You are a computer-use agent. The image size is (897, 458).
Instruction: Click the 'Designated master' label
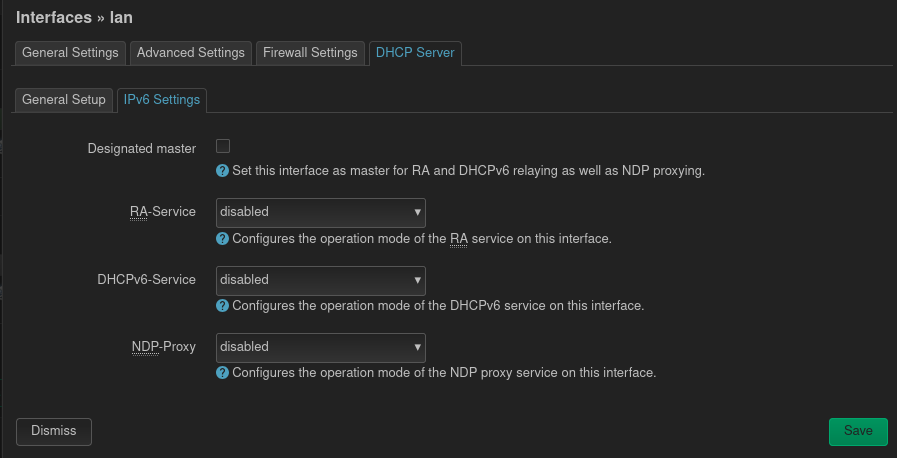(141, 149)
